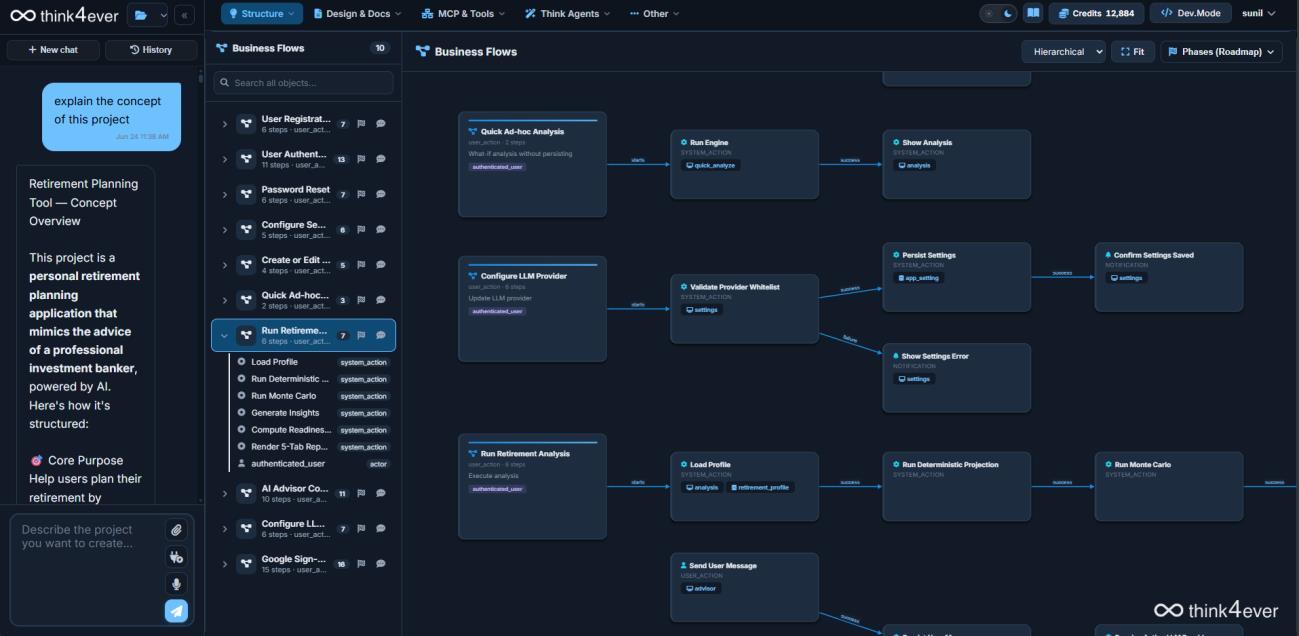Select the Render 5-Tab Rep... step
This screenshot has height=636, width=1299.
tap(312, 447)
